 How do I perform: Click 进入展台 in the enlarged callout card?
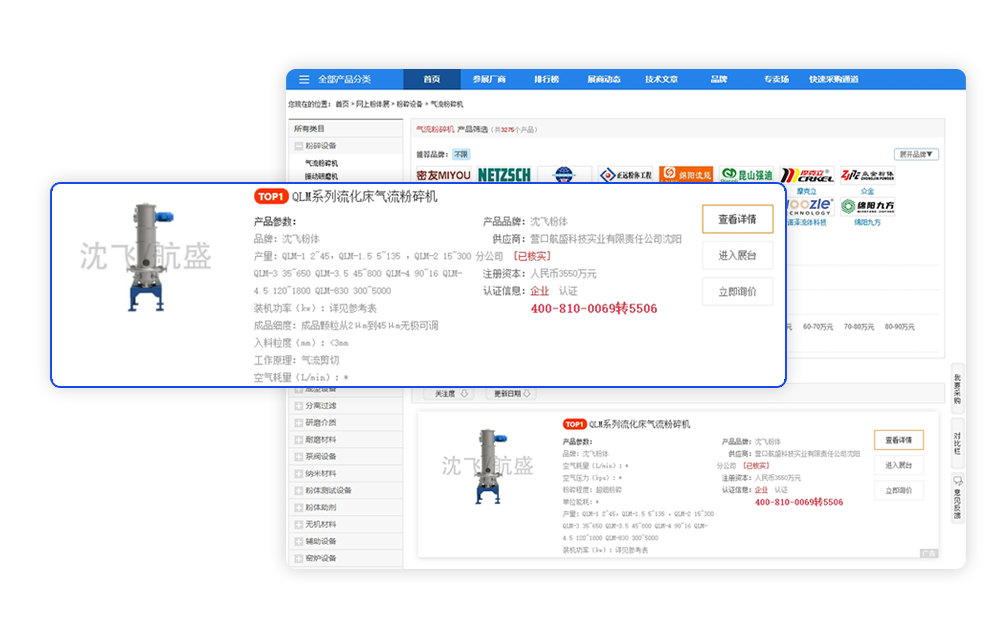coord(737,256)
